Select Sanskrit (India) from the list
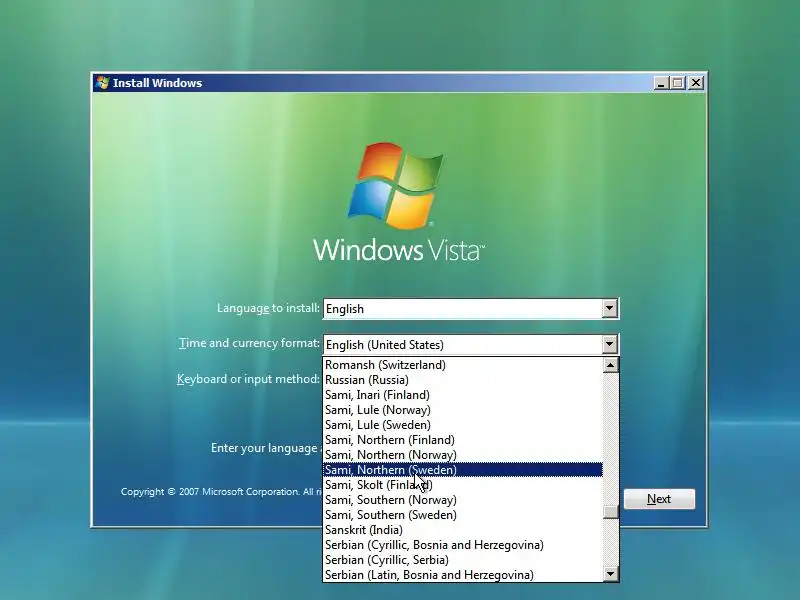Screen dimensions: 800x600 (463, 530)
